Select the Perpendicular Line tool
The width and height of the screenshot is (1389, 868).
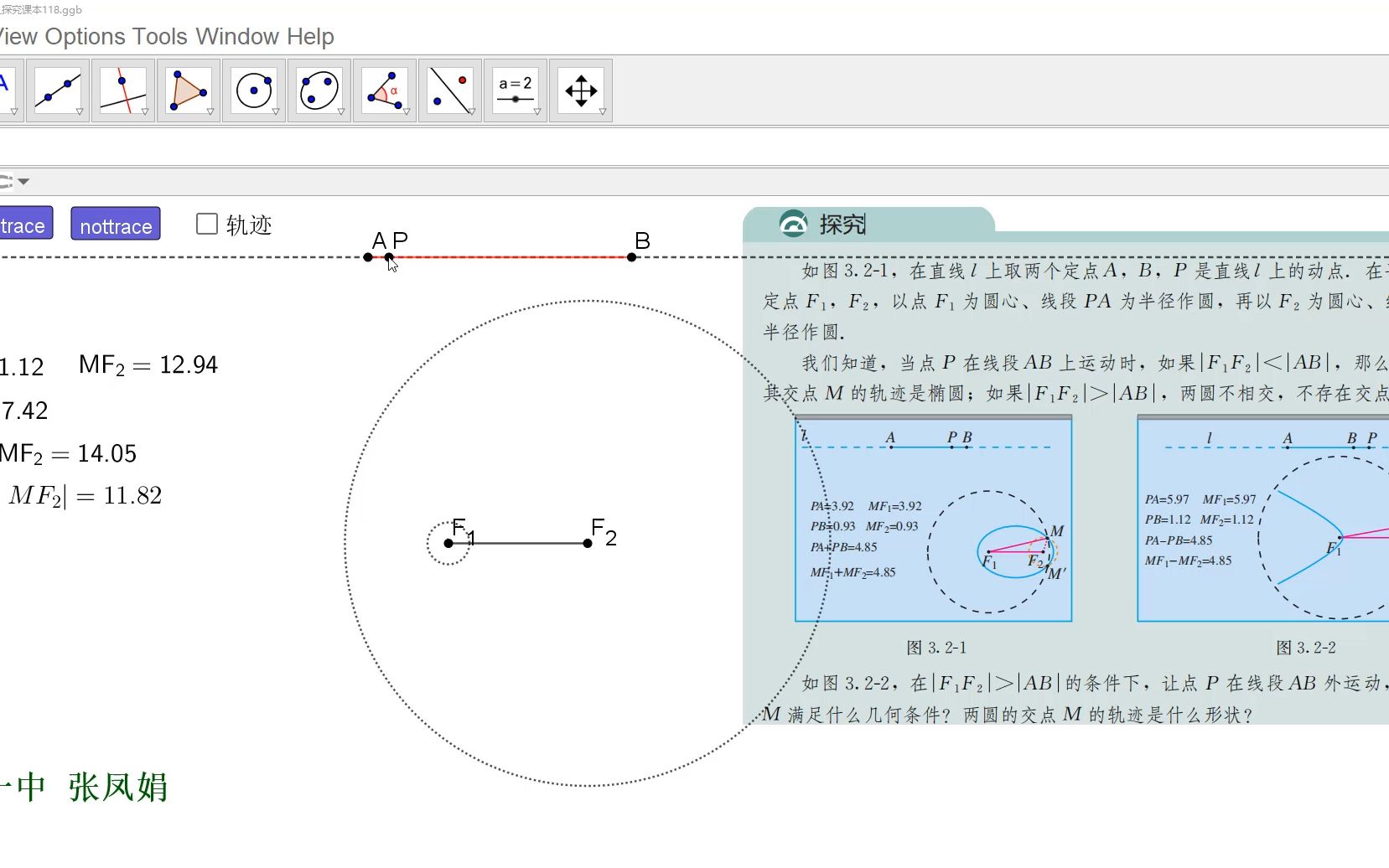(x=123, y=90)
